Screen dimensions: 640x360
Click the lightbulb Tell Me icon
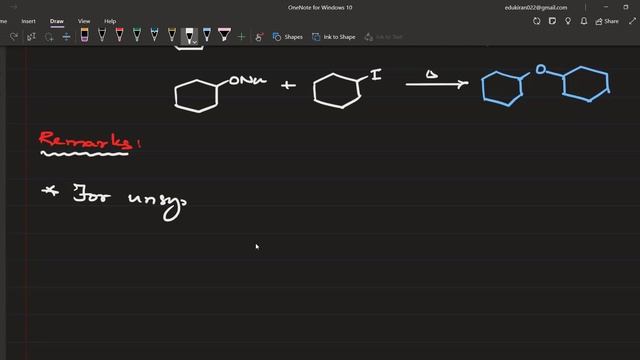[x=568, y=21]
